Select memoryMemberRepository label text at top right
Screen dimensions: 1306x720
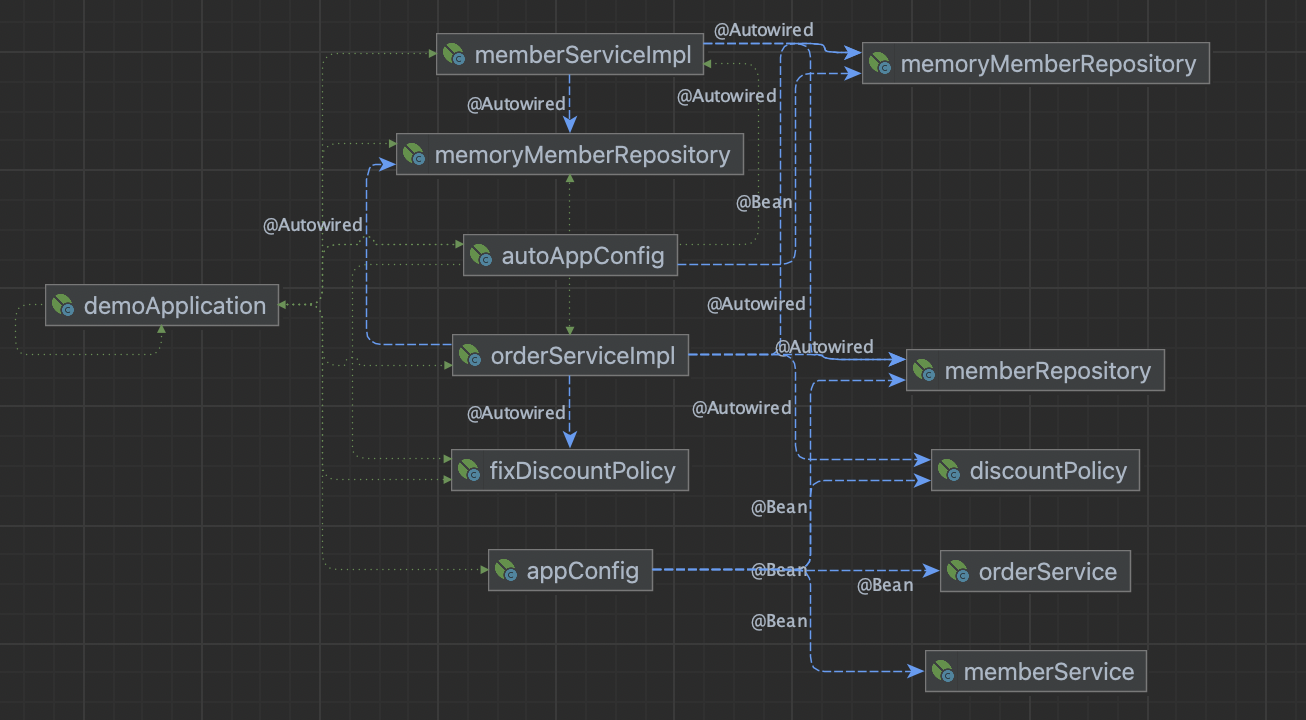click(x=1048, y=64)
